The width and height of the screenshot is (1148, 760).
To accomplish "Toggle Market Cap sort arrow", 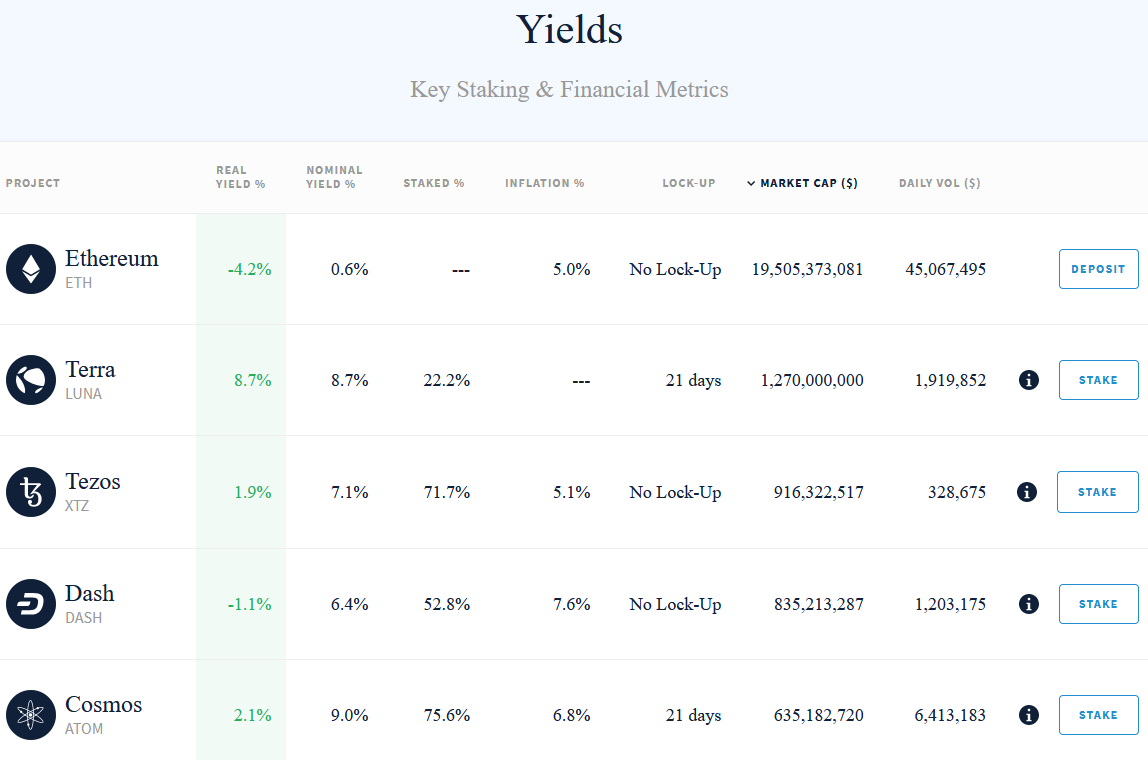I will [751, 183].
